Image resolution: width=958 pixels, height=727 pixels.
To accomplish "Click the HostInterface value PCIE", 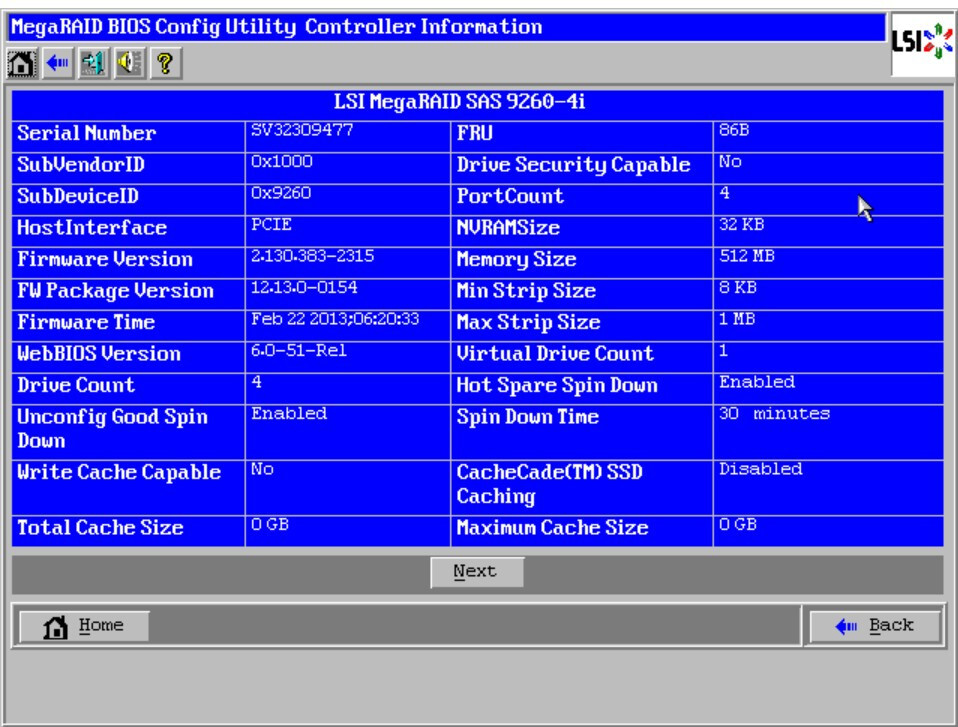I will (271, 225).
